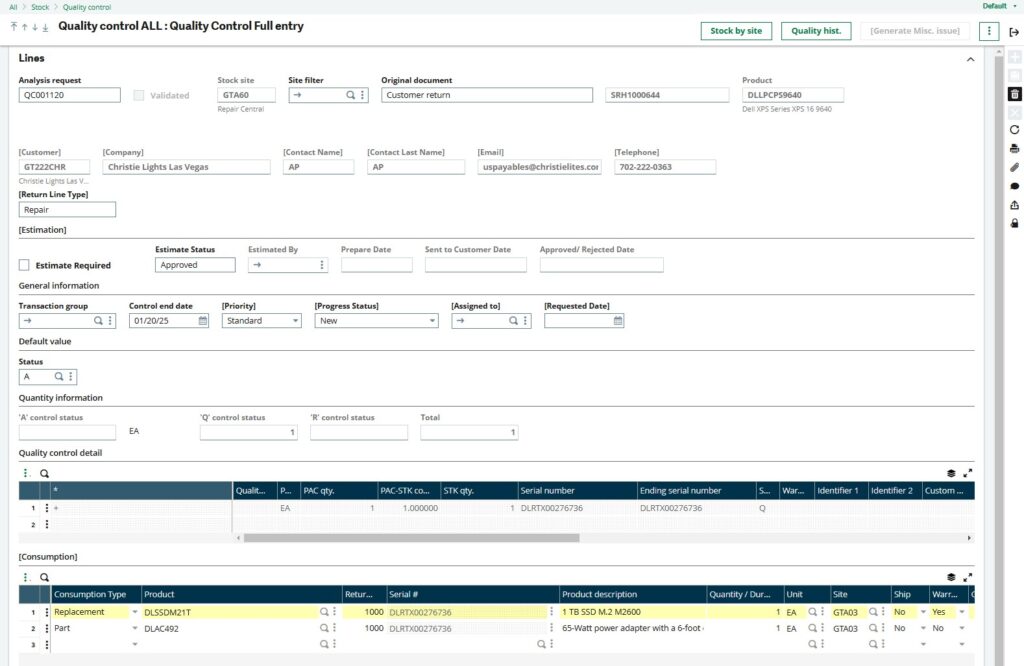Image resolution: width=1024 pixels, height=666 pixels.
Task: Click the Stock by site button
Action: [x=736, y=31]
